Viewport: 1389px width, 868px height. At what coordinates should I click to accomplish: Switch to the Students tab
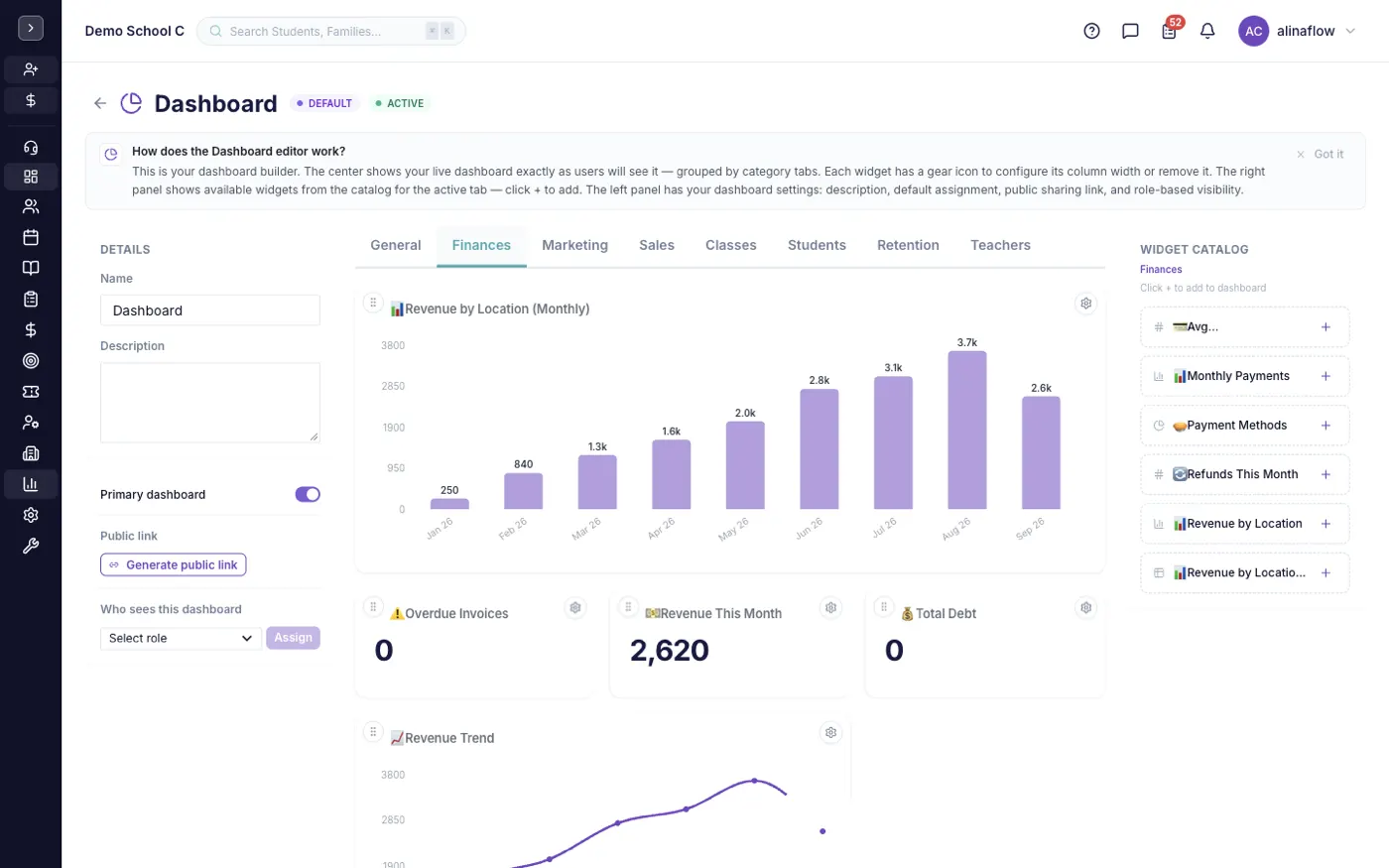817,245
